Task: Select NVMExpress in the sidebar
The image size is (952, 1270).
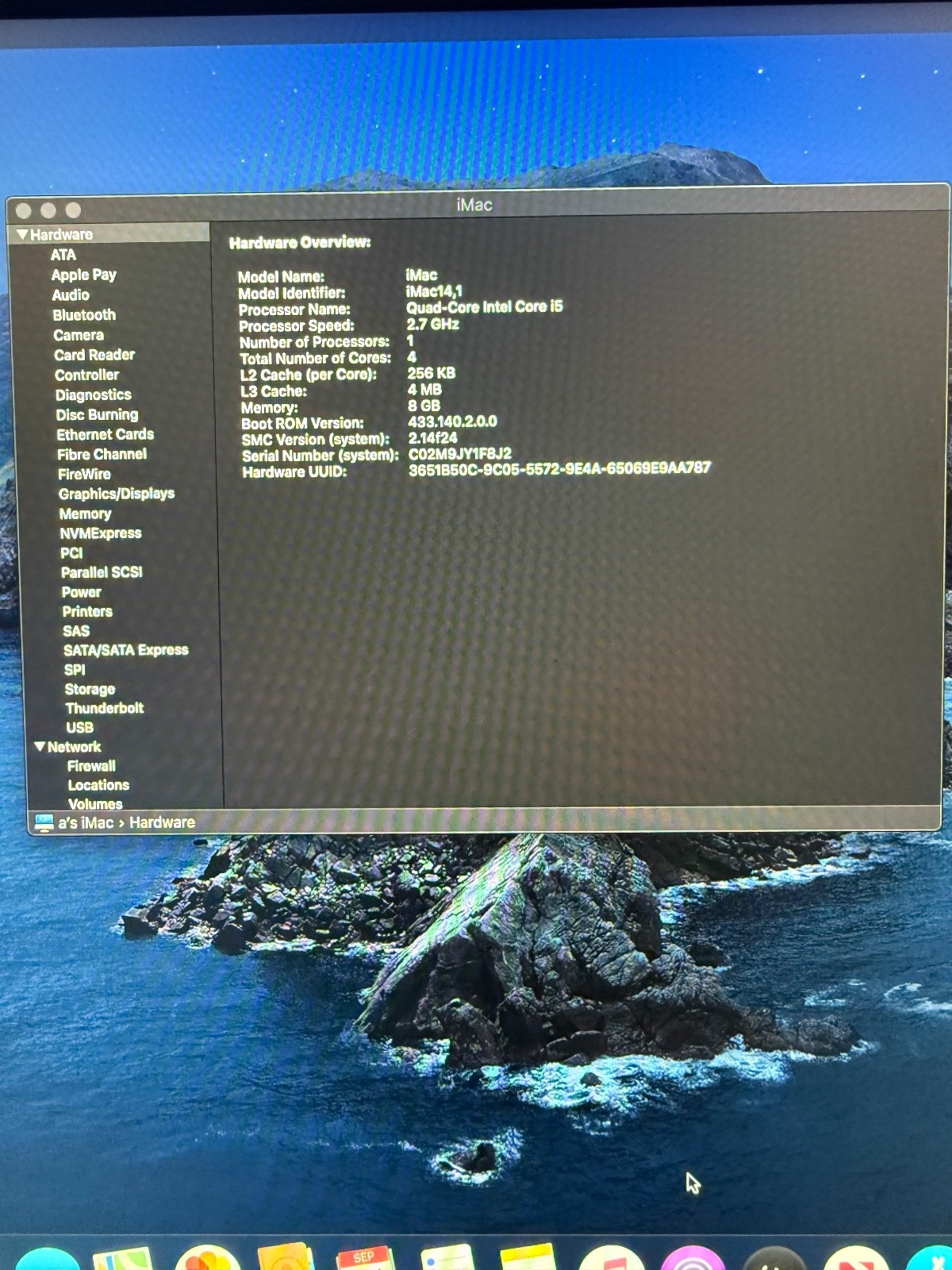Action: pyautogui.click(x=101, y=533)
